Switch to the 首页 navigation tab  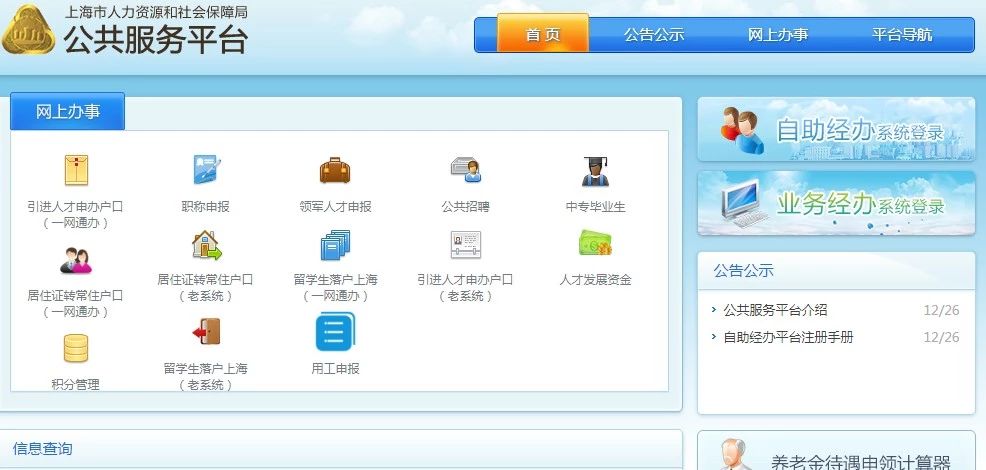pyautogui.click(x=543, y=34)
